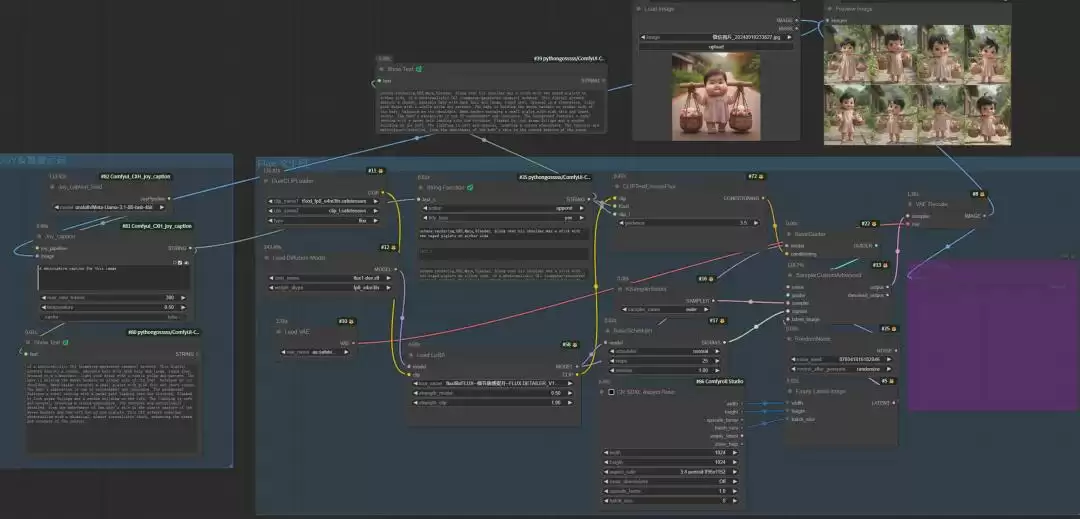Toggle the small checkbox above Joy_caption prompt text
This screenshot has height=519, width=1080.
[180, 262]
